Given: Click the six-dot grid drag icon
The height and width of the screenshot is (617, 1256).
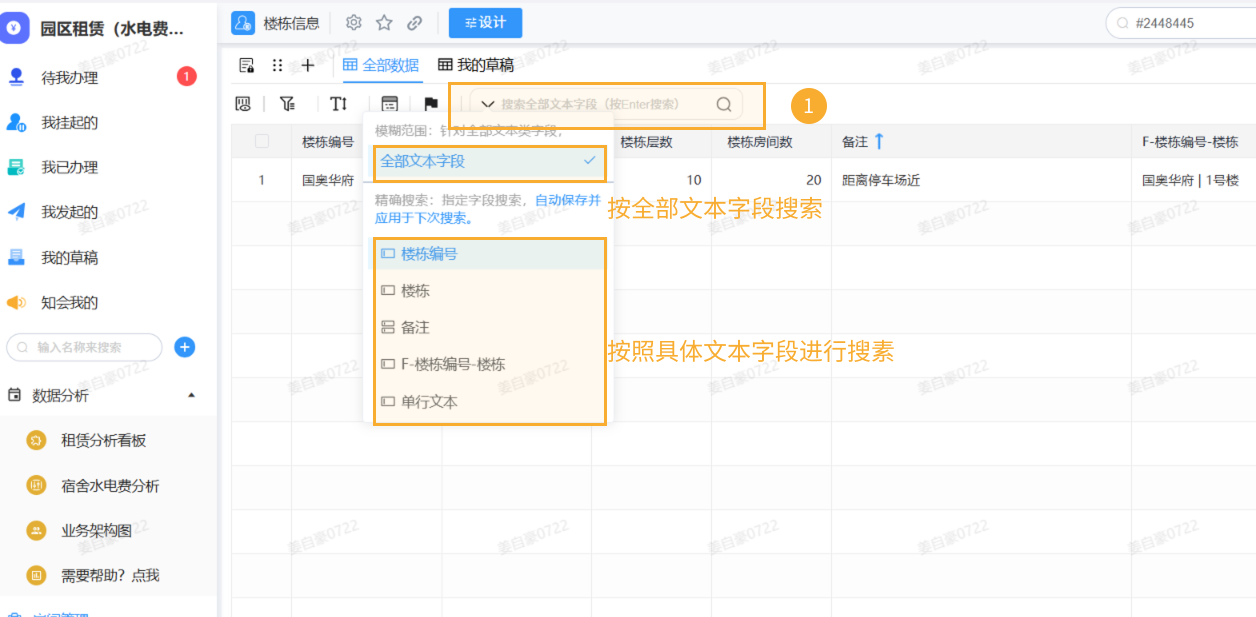Looking at the screenshot, I should point(278,65).
